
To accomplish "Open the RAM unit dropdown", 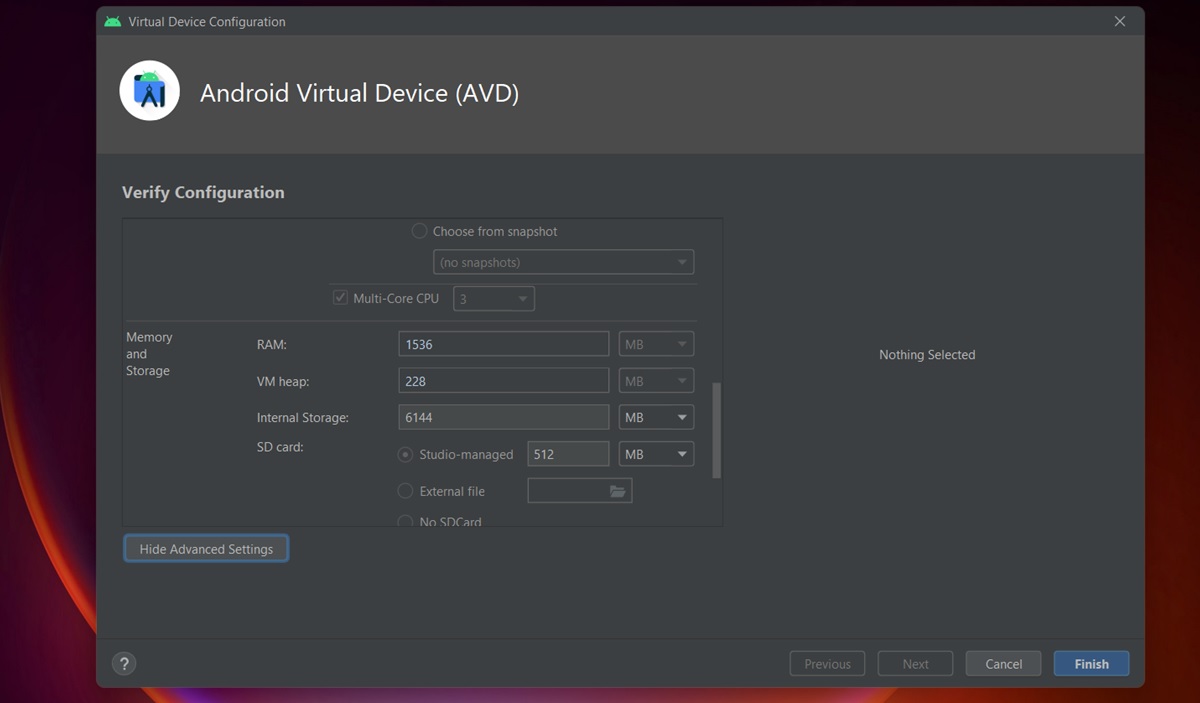I will (x=656, y=345).
